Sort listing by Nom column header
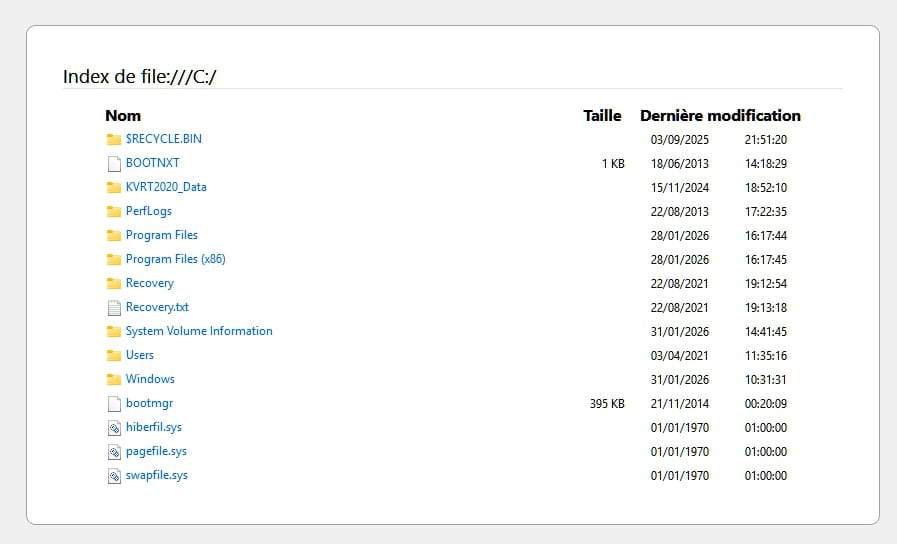897x544 pixels. [x=123, y=115]
